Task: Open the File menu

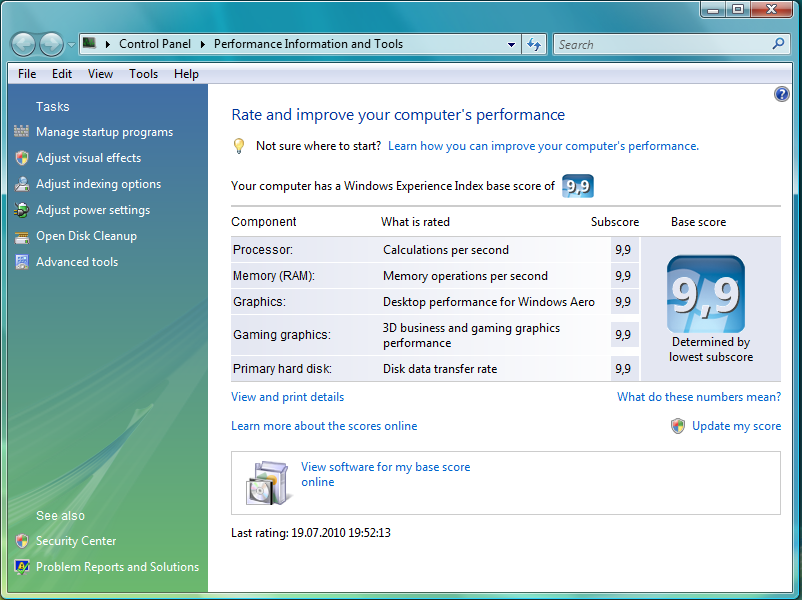Action: [x=27, y=74]
